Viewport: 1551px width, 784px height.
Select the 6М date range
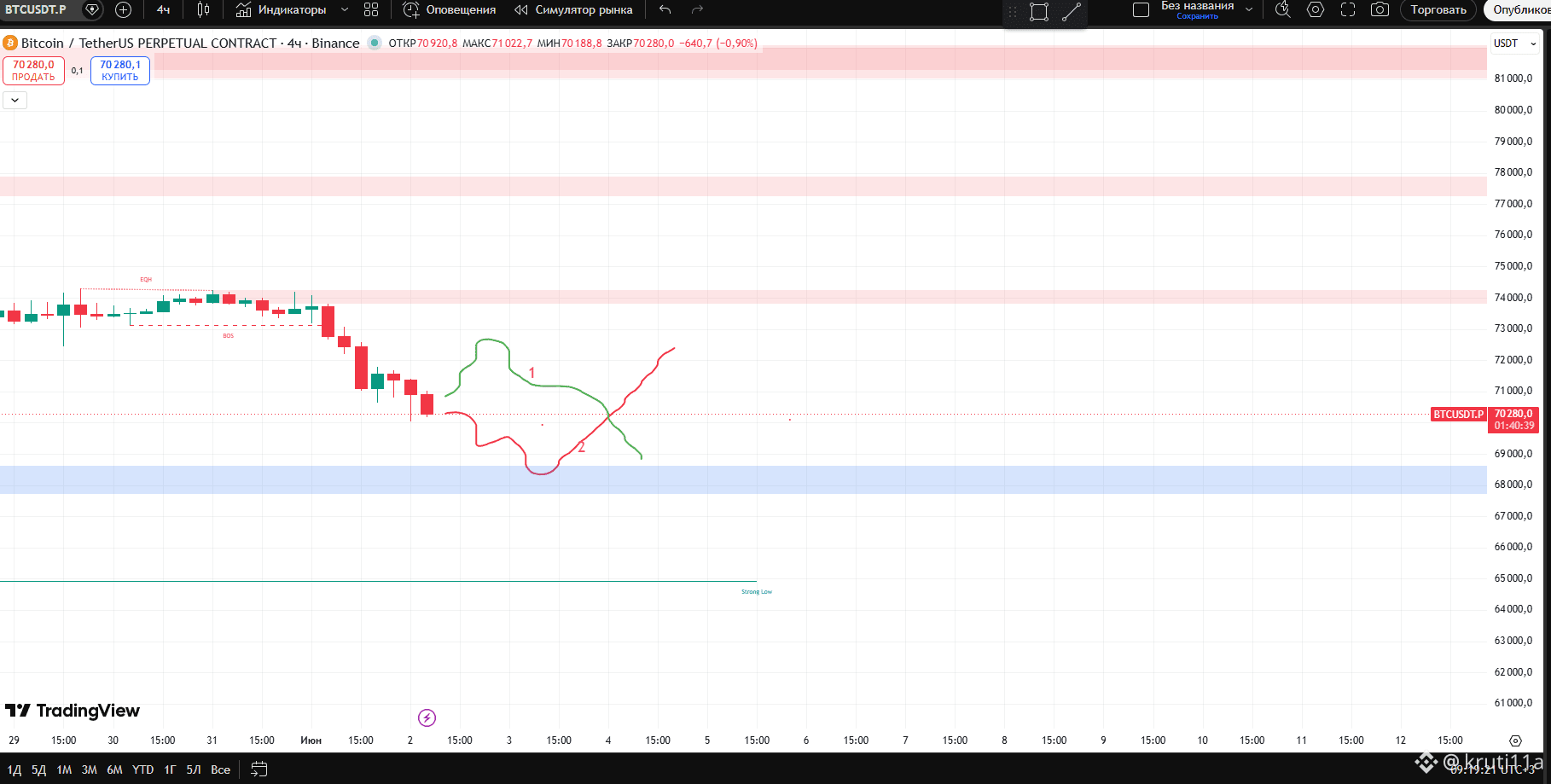[x=114, y=769]
